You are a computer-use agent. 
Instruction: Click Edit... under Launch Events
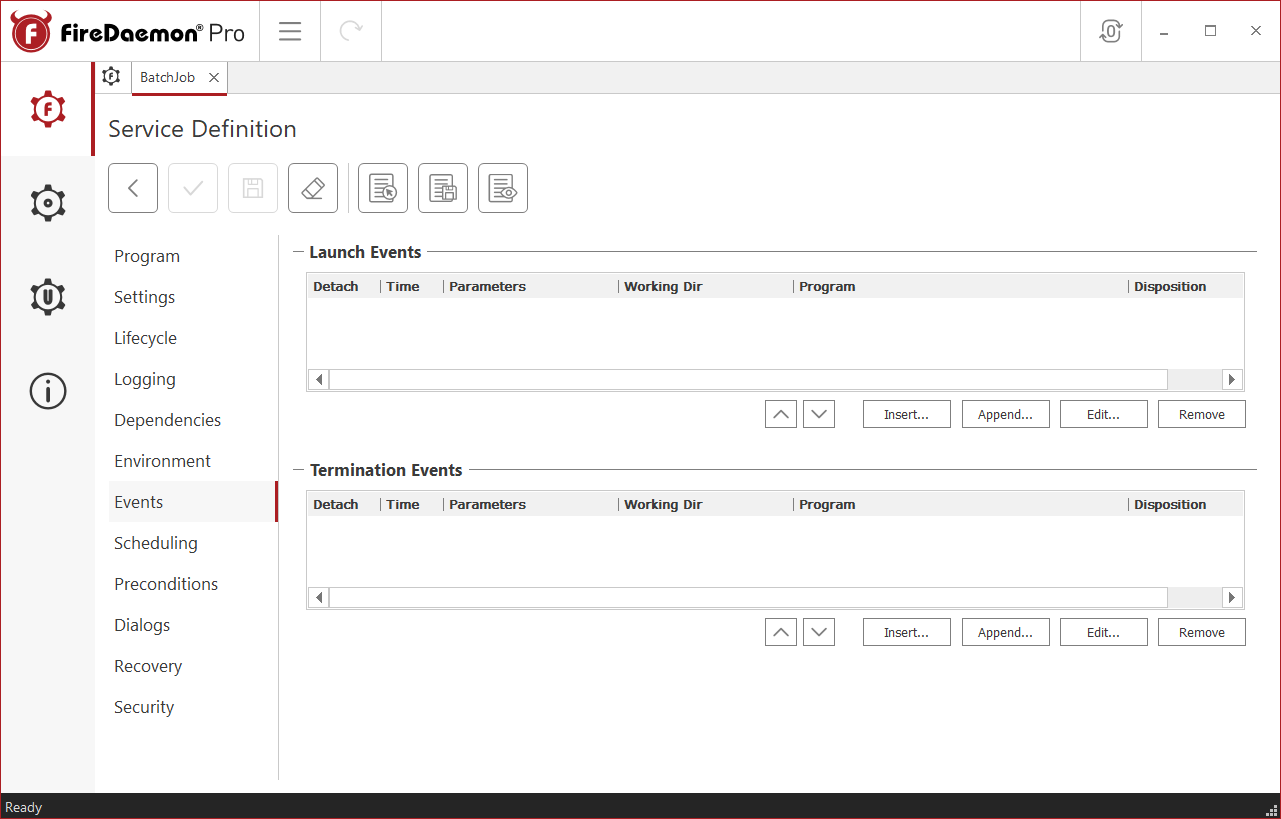[1104, 414]
